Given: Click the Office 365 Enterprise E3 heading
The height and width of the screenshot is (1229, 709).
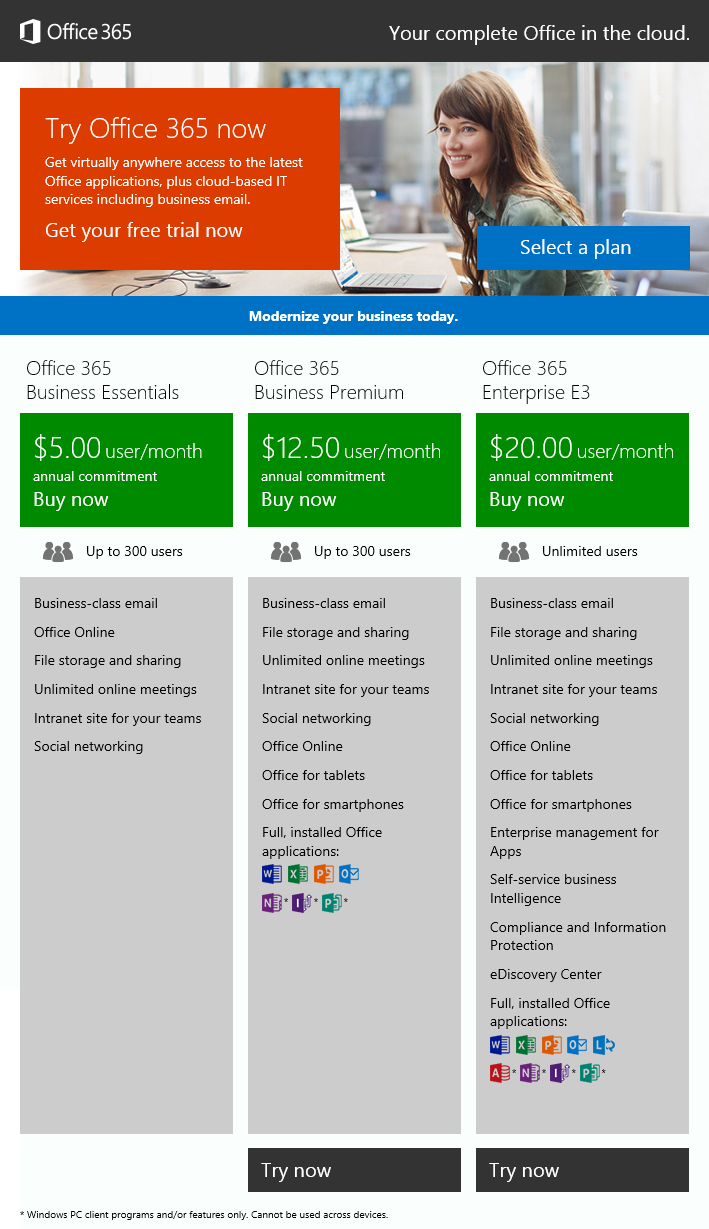Looking at the screenshot, I should tap(536, 381).
